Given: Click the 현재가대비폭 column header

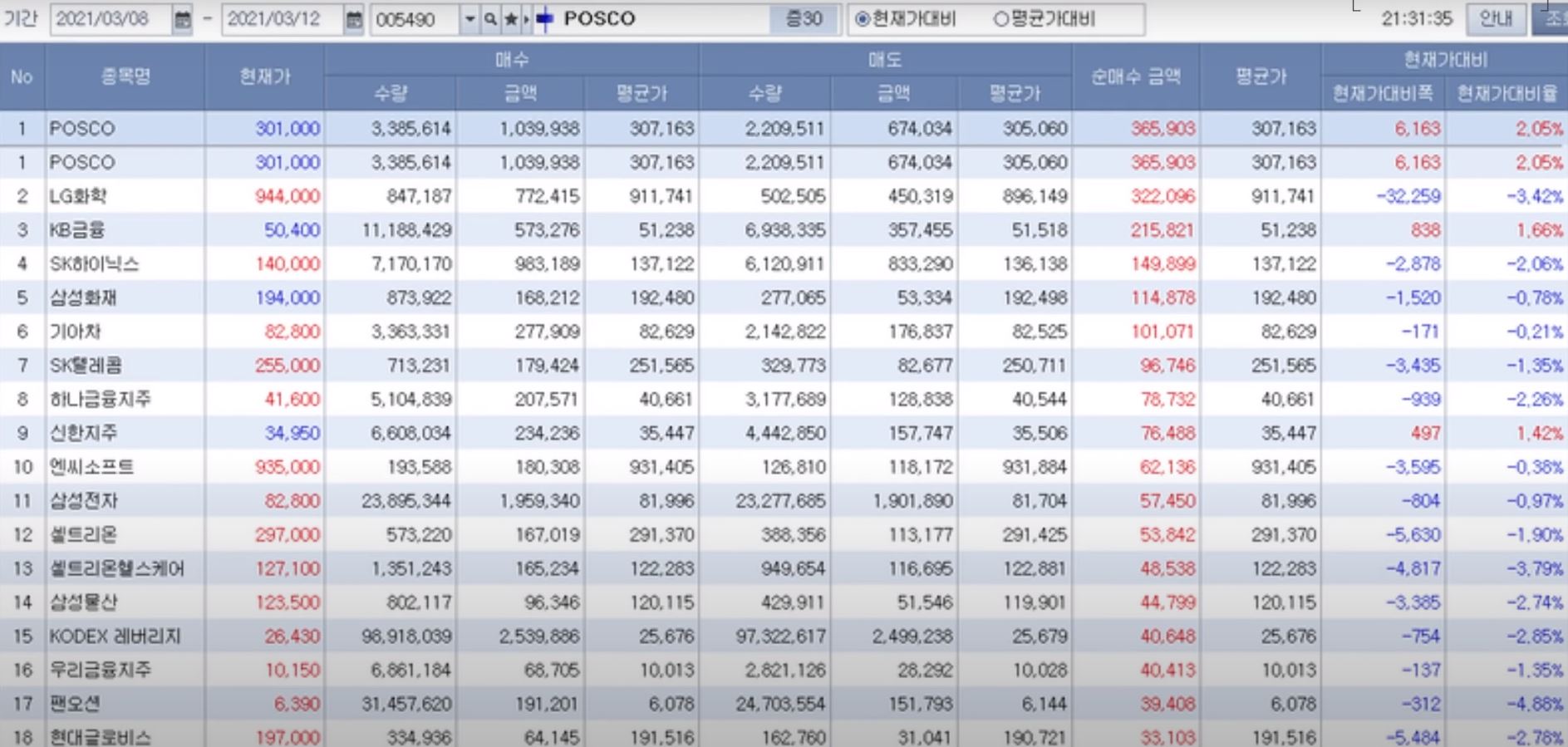Looking at the screenshot, I should [x=1383, y=93].
